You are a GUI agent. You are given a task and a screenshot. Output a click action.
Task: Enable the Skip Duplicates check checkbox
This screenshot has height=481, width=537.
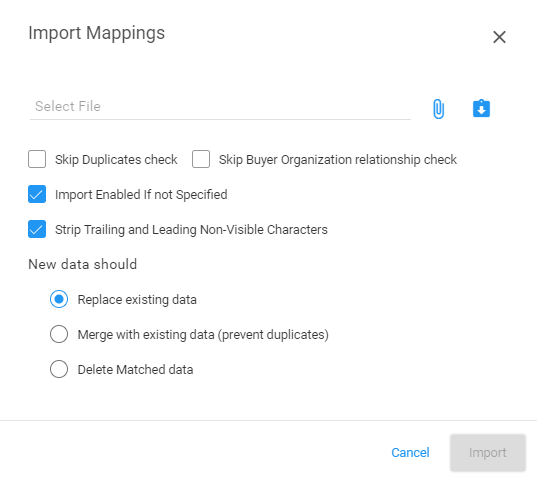[37, 159]
